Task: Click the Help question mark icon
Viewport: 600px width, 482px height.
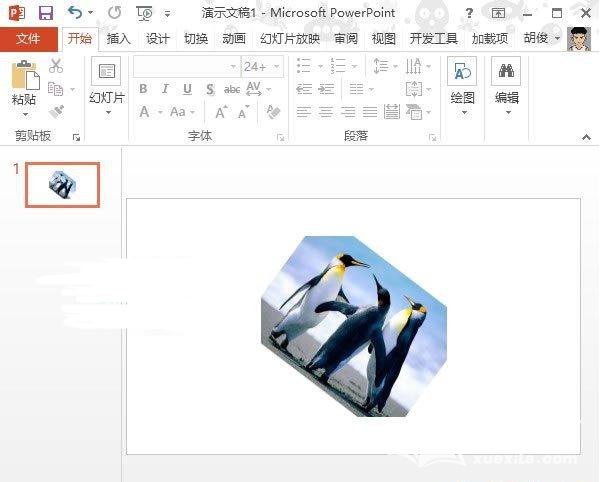Action: [468, 13]
